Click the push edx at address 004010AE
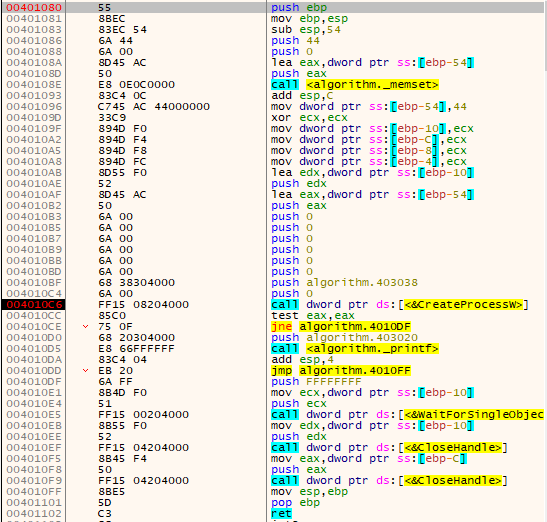 [x=299, y=184]
